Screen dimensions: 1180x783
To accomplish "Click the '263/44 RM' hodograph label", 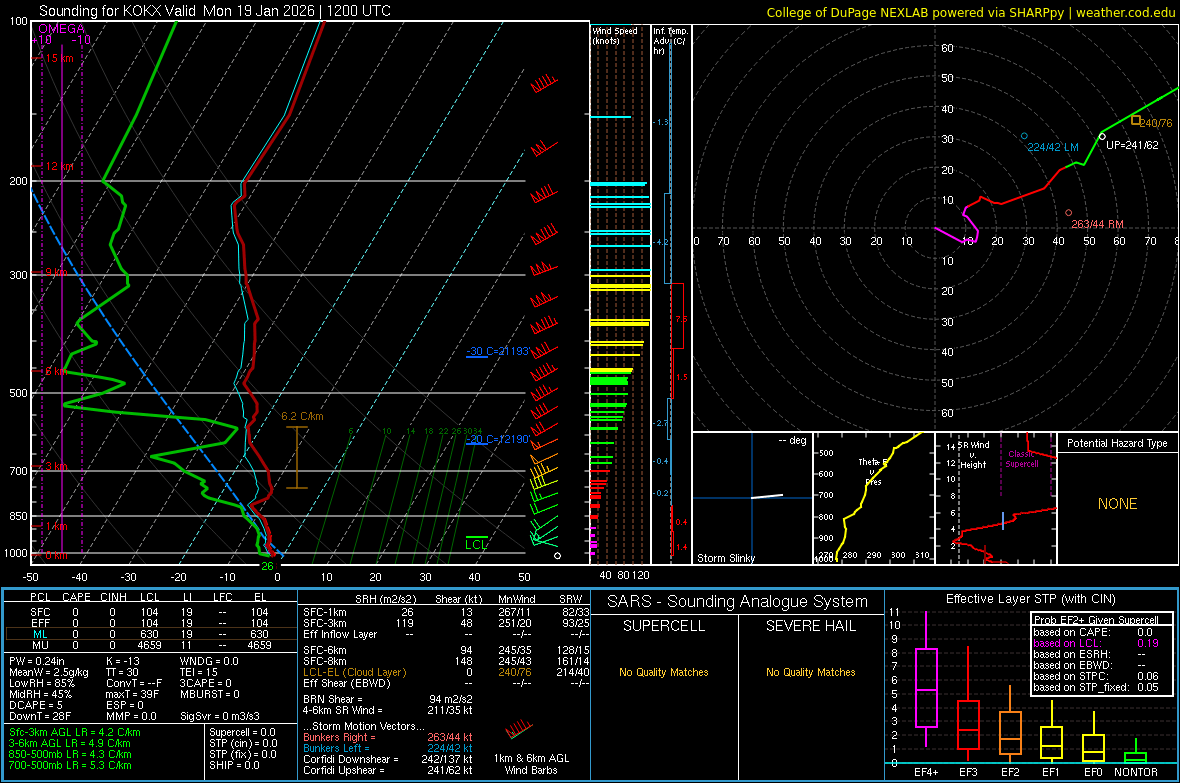I will (x=1097, y=224).
